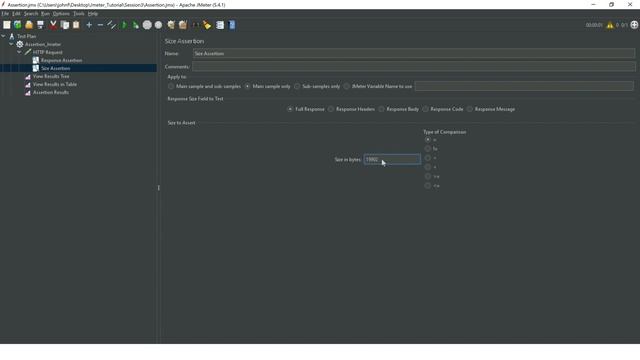Click the Name input field

tap(414, 53)
